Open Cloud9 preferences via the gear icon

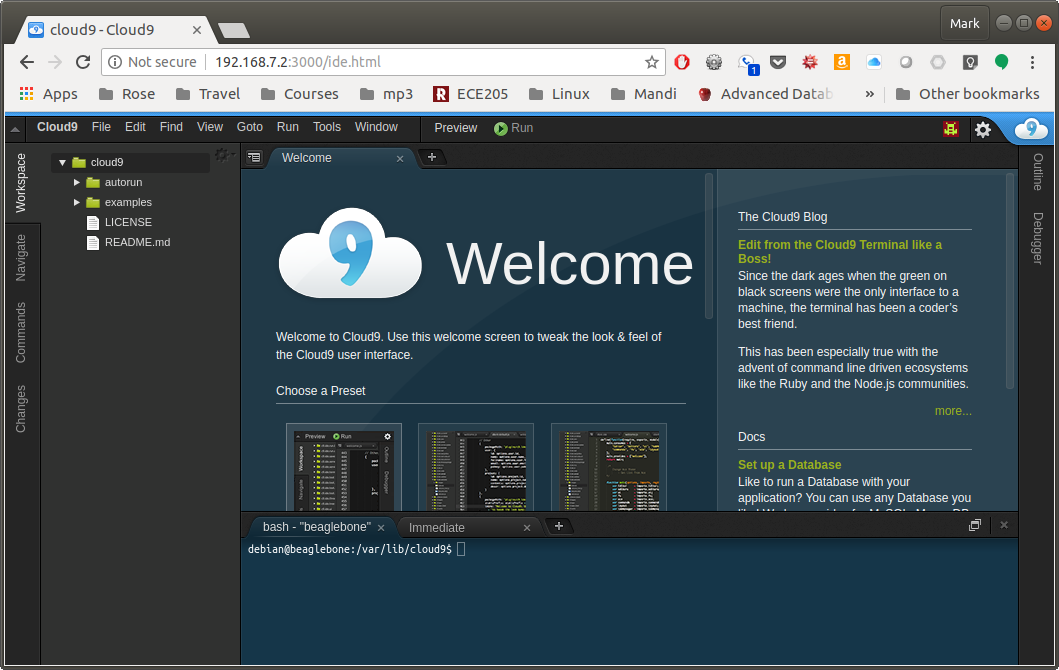tap(983, 128)
